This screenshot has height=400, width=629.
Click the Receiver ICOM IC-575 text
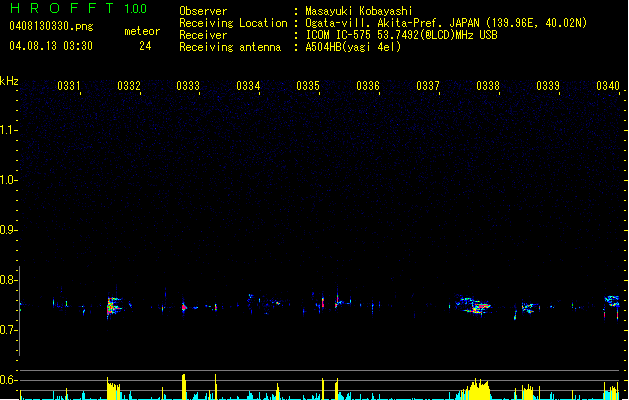(402, 35)
